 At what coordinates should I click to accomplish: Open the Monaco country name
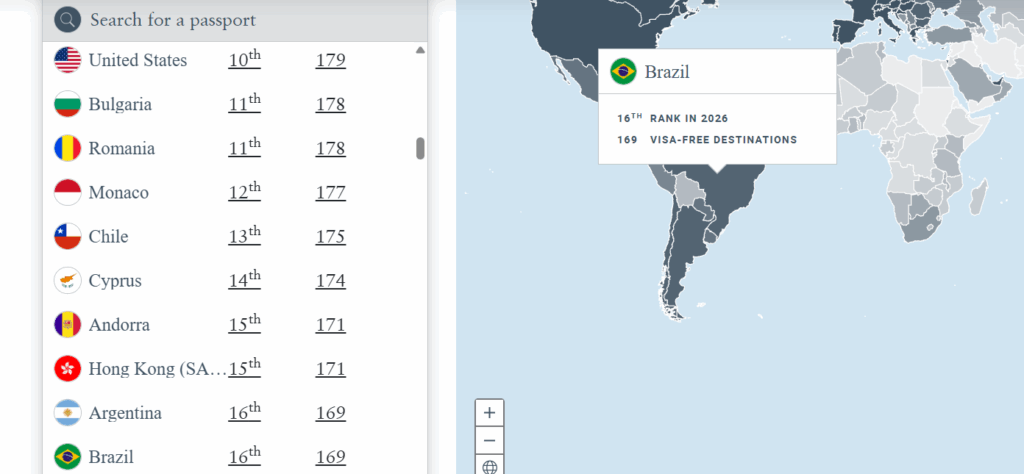(x=119, y=193)
